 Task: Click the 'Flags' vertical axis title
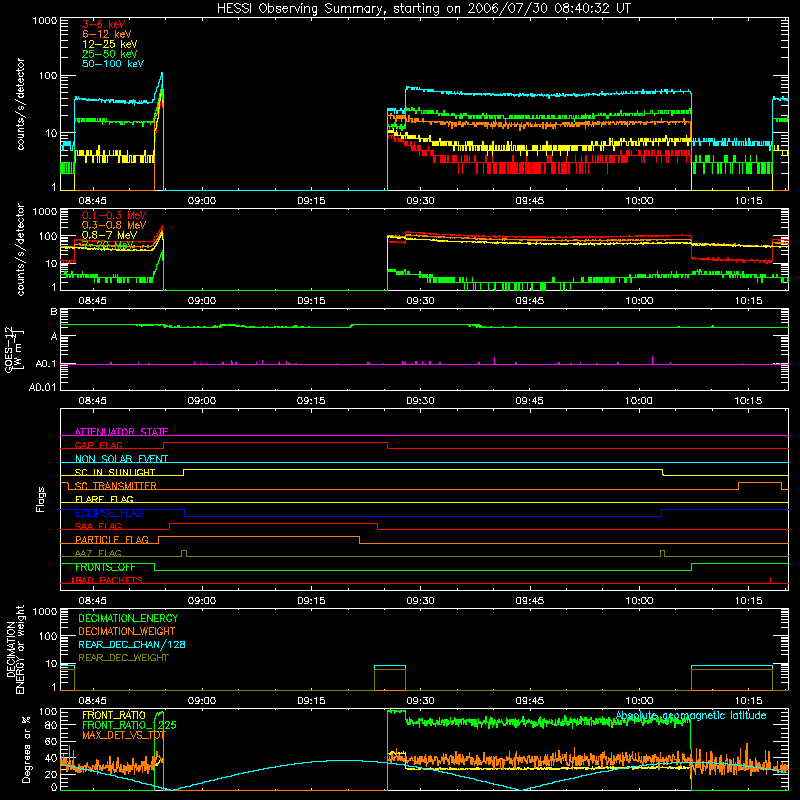click(x=41, y=499)
